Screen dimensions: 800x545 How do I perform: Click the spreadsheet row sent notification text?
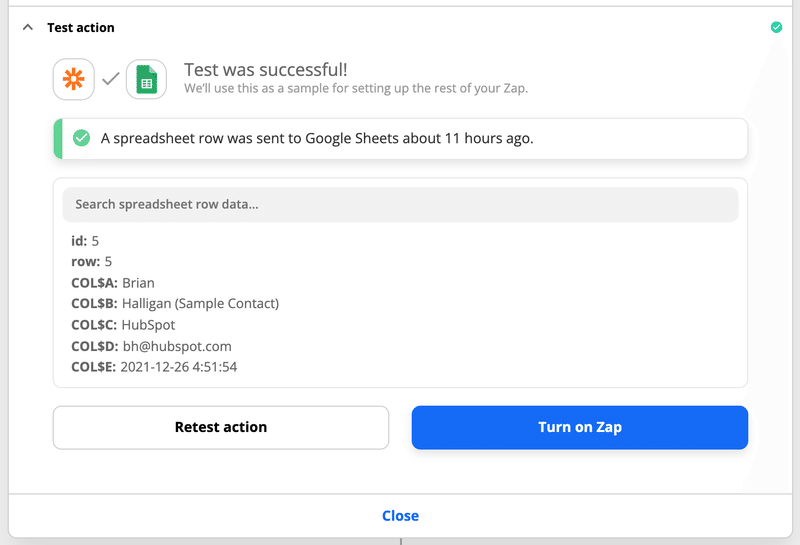tap(317, 138)
